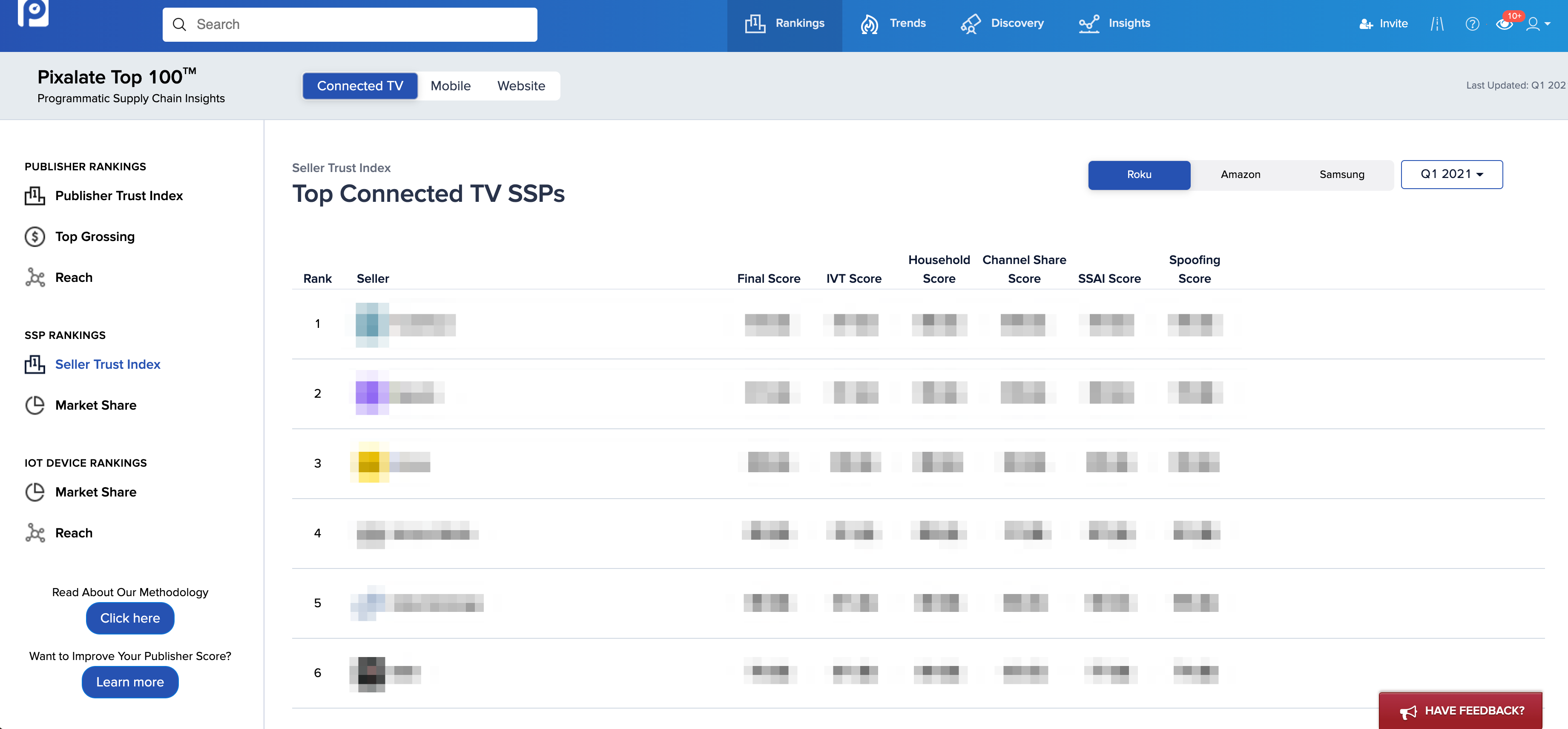Open the roadmap road icon

[x=1437, y=24]
